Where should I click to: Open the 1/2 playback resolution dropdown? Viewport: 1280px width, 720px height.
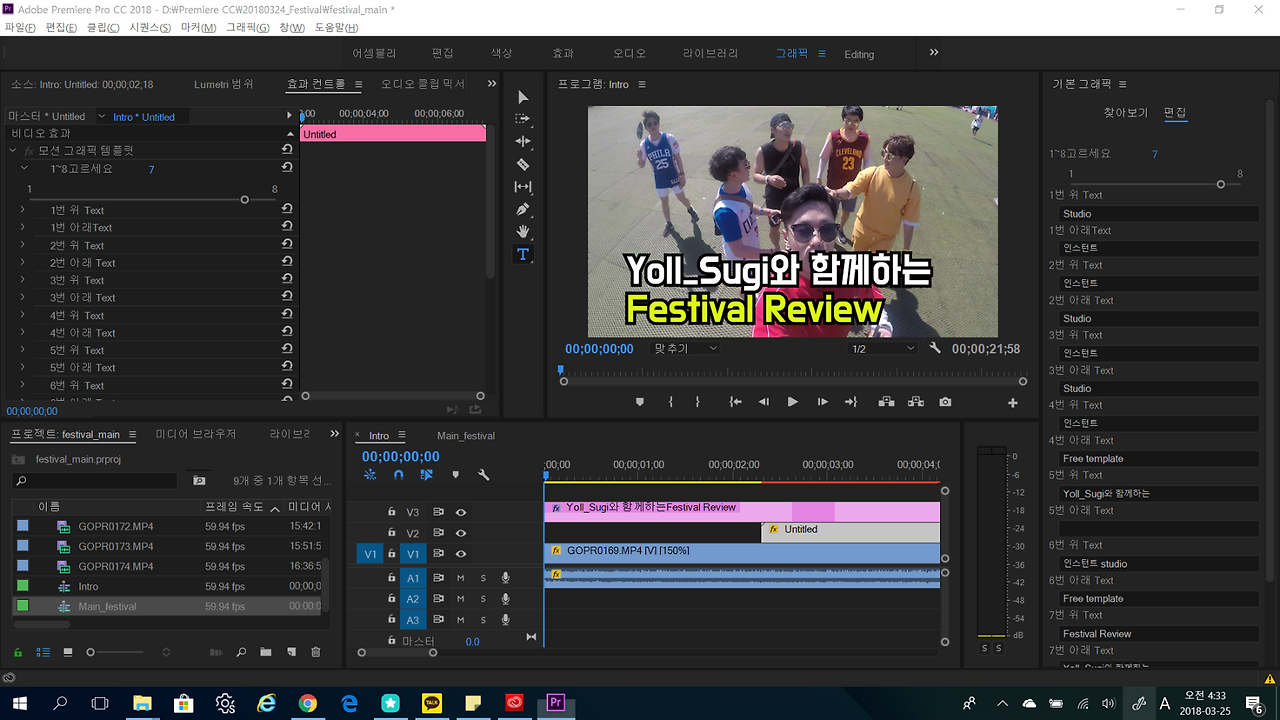pyautogui.click(x=882, y=349)
